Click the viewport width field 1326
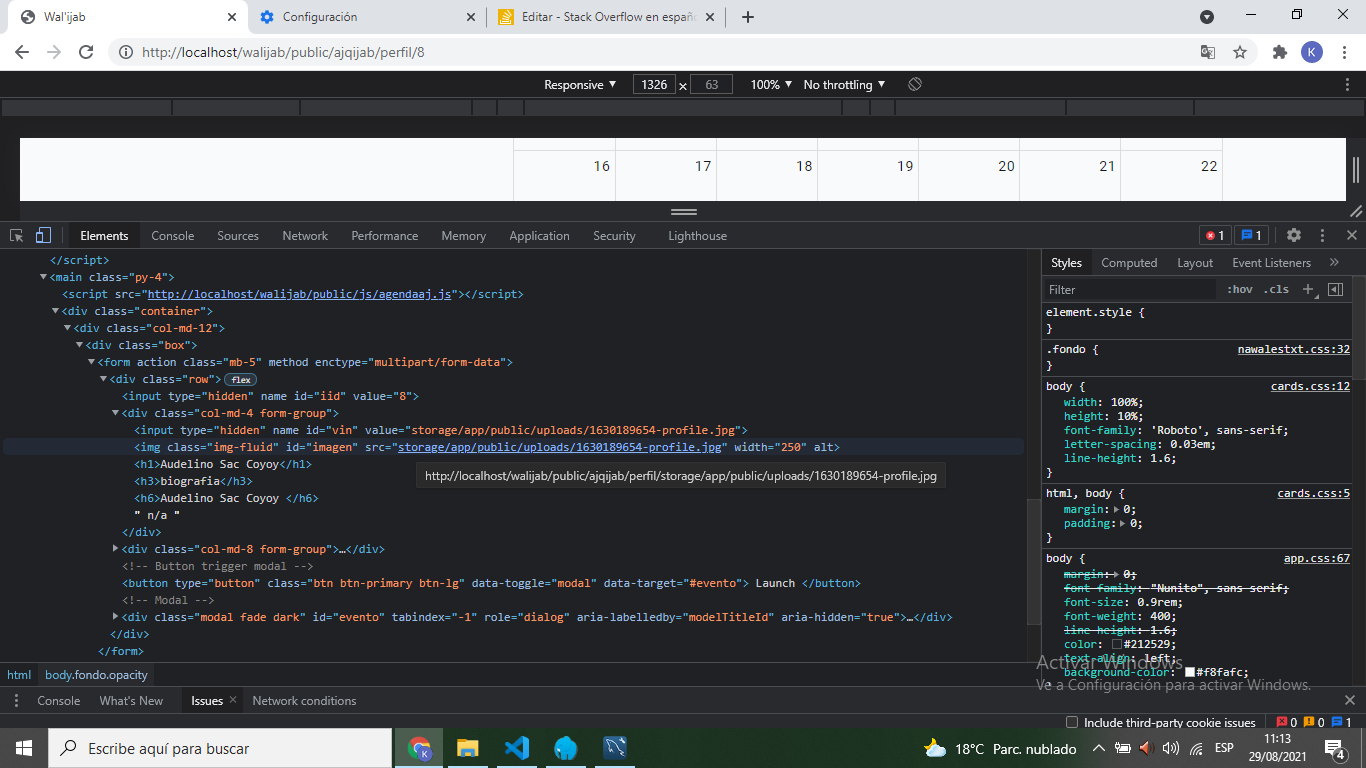This screenshot has width=1366, height=768. click(654, 85)
